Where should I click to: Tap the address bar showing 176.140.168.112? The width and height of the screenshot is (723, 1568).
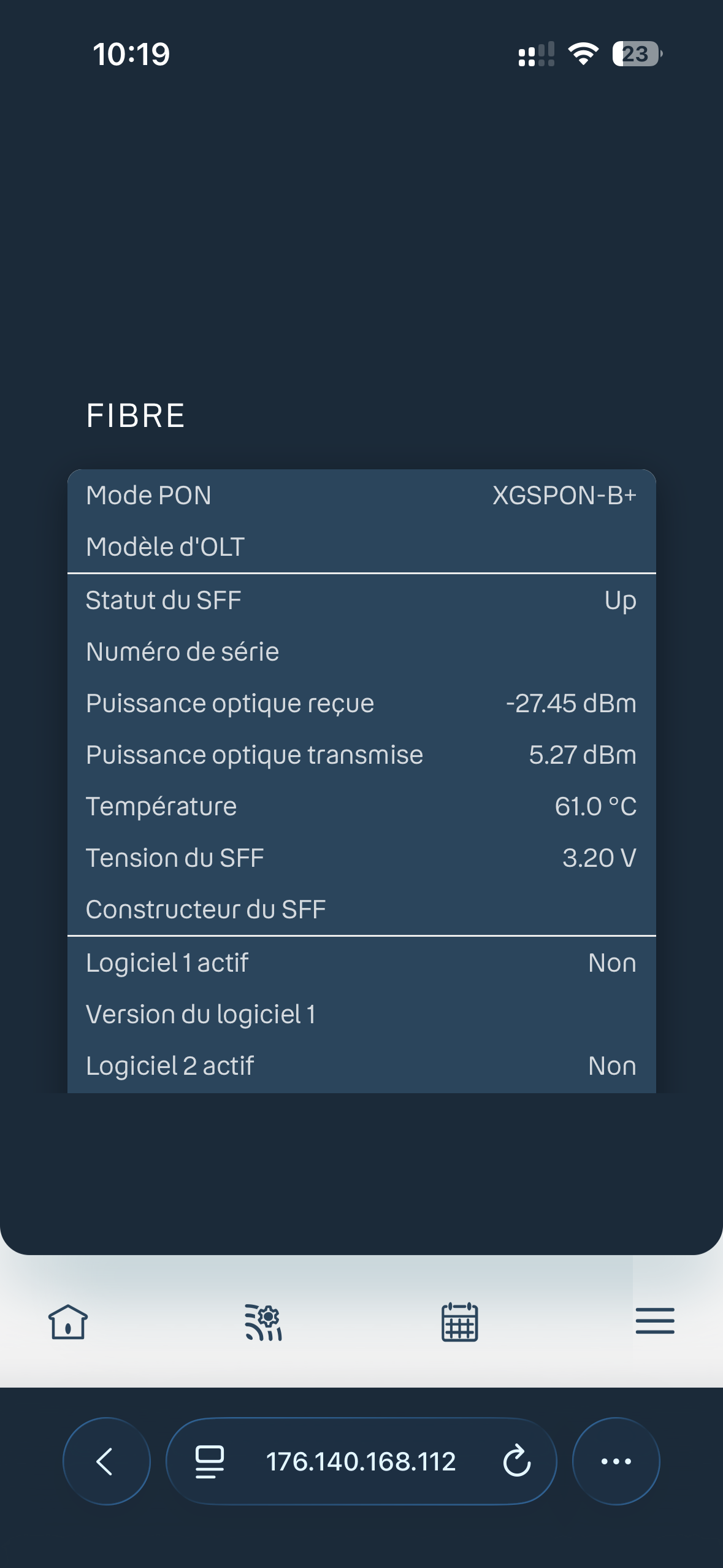click(x=361, y=1461)
